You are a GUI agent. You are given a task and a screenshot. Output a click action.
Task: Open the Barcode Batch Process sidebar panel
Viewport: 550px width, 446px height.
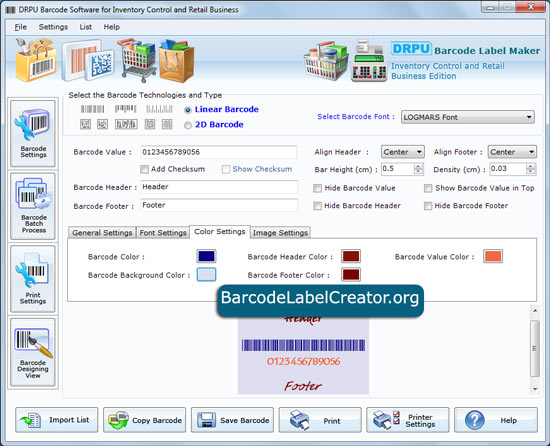33,206
